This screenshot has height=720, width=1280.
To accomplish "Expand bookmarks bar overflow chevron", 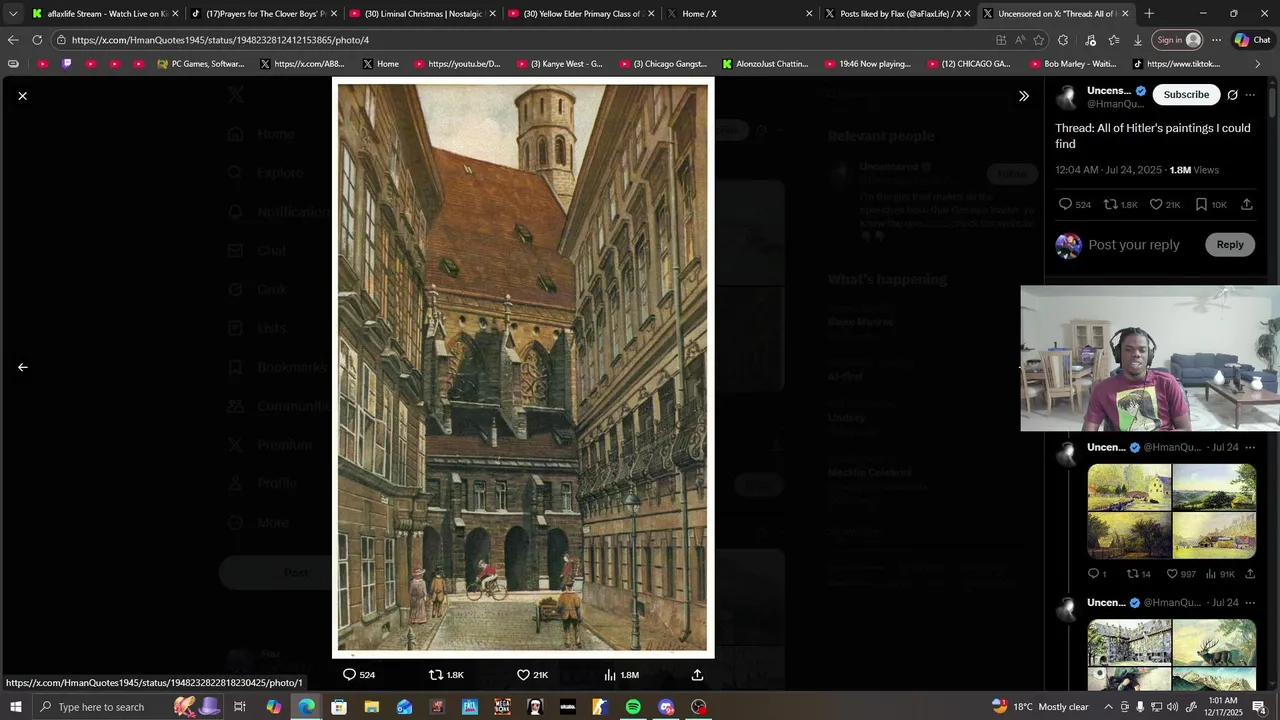I will [x=1258, y=64].
